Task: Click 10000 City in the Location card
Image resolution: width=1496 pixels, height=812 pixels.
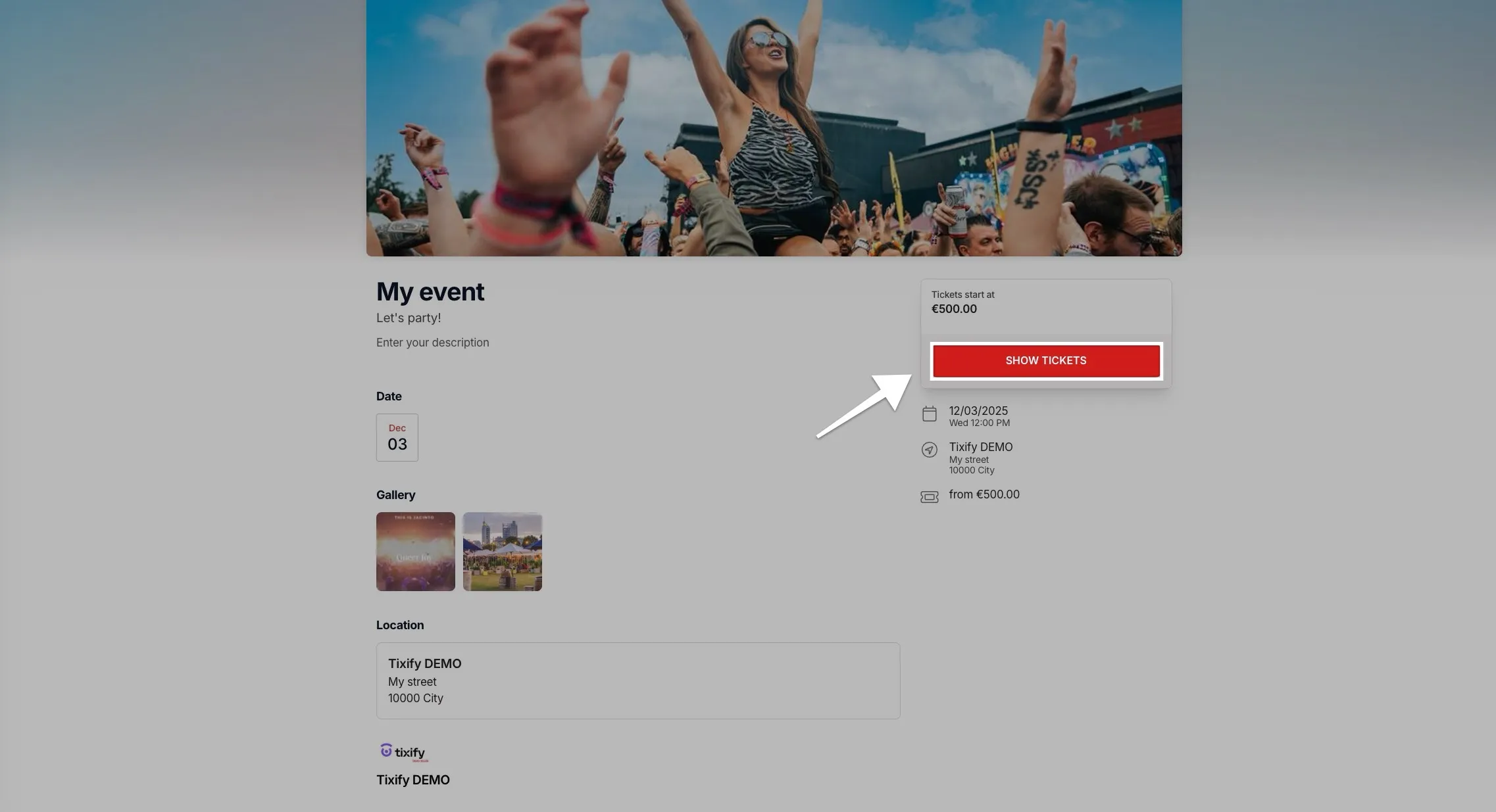Action: click(x=416, y=698)
